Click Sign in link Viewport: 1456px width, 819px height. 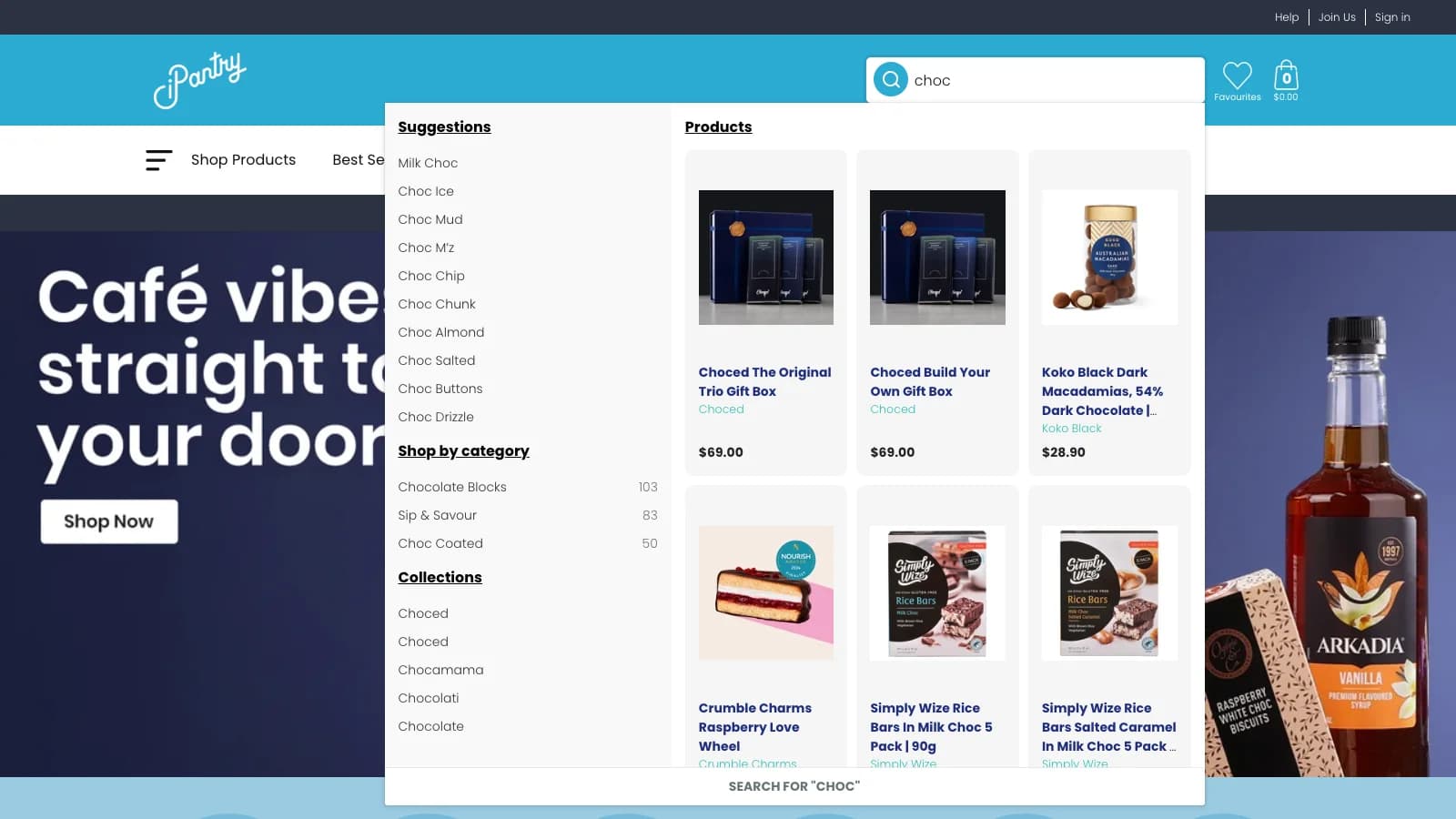[x=1392, y=17]
